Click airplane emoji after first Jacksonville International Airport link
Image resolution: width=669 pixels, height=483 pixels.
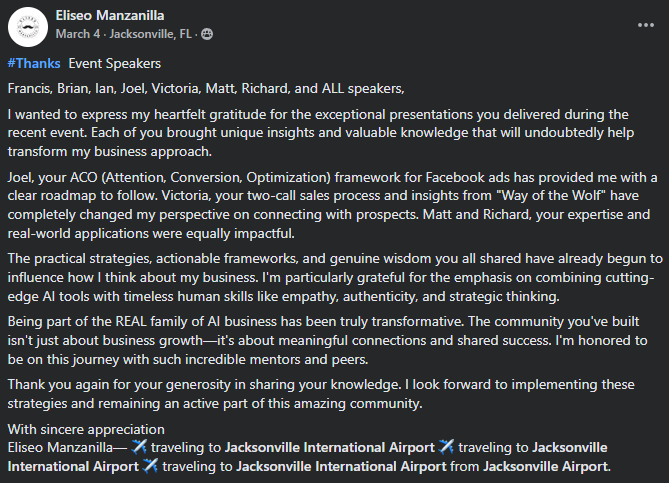coord(446,445)
